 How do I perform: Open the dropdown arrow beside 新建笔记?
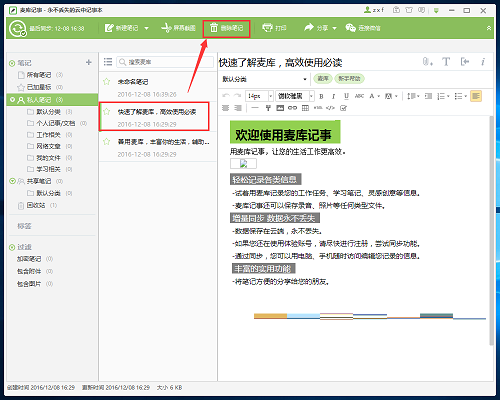click(146, 28)
